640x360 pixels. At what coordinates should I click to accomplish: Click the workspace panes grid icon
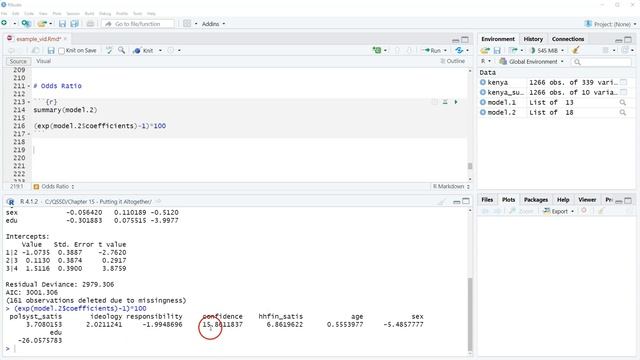coord(187,24)
